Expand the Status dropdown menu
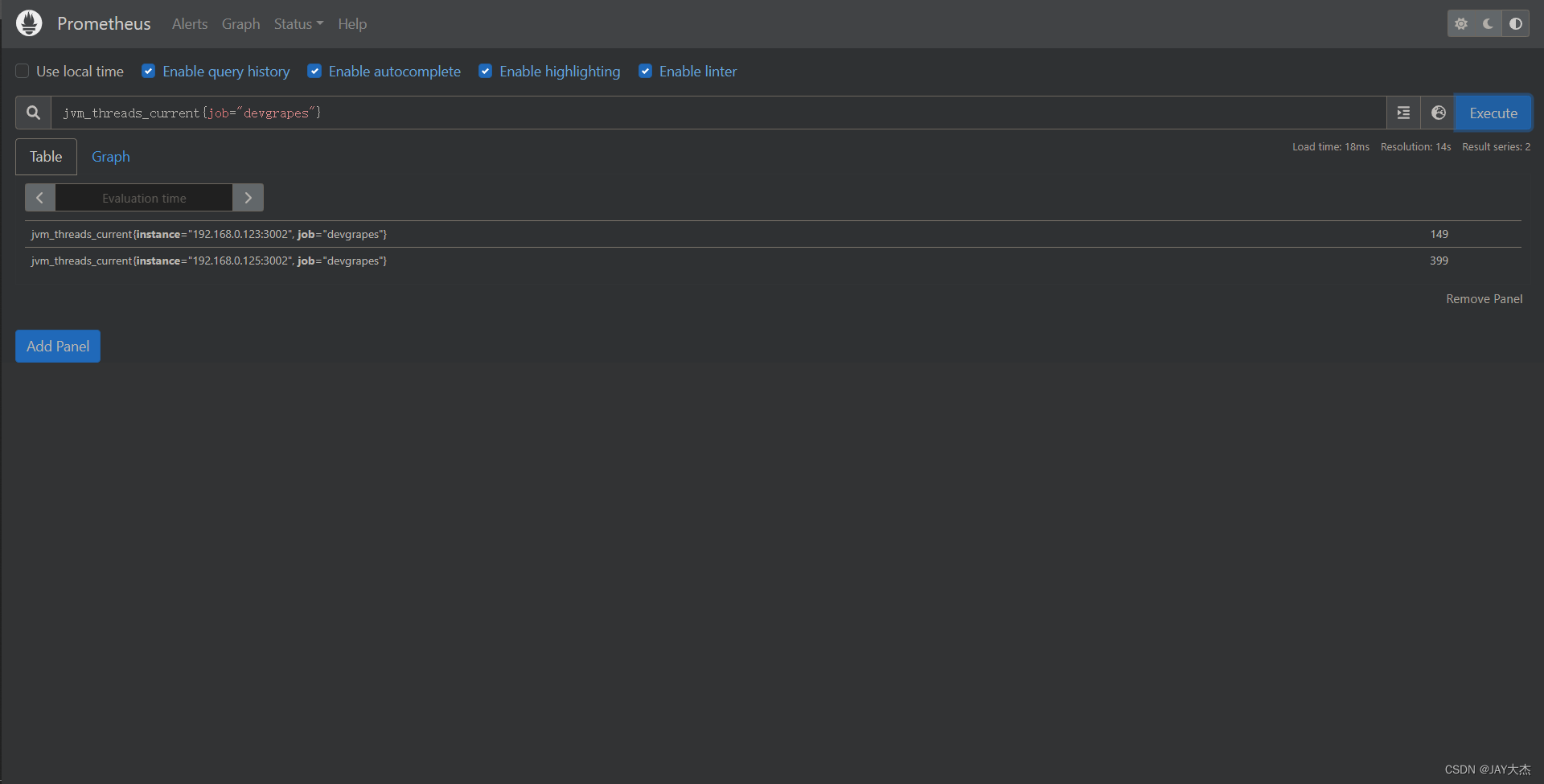The image size is (1544, 784). (298, 24)
